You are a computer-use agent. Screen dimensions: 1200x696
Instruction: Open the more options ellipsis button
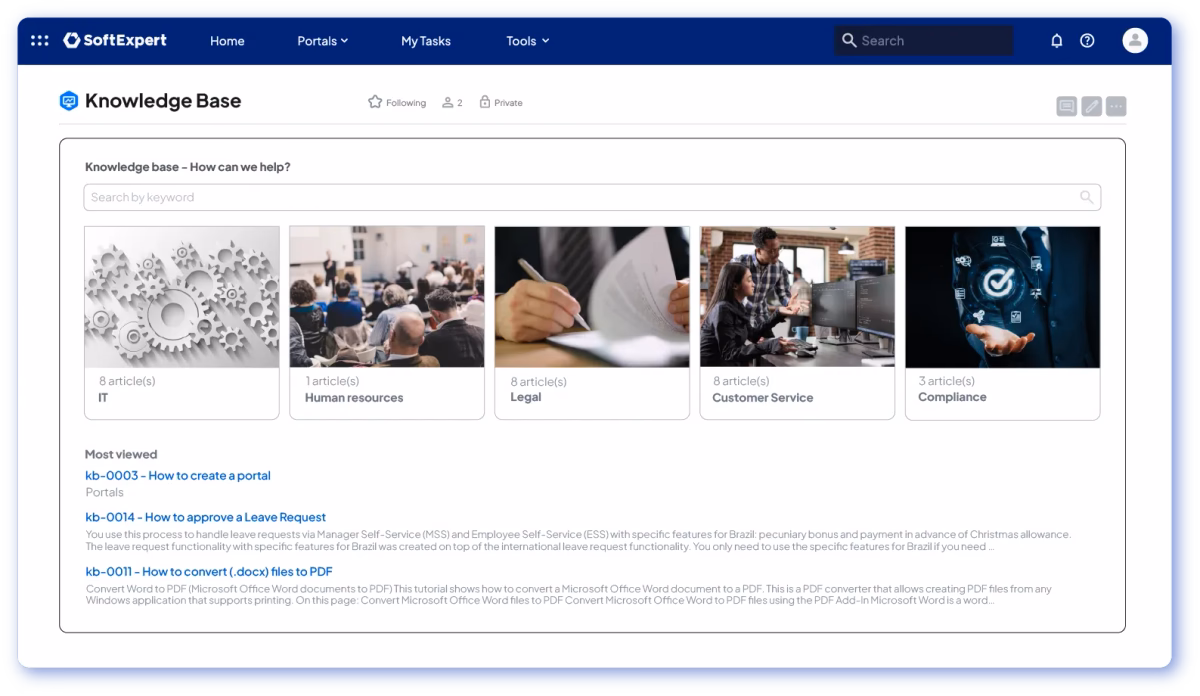click(1116, 106)
